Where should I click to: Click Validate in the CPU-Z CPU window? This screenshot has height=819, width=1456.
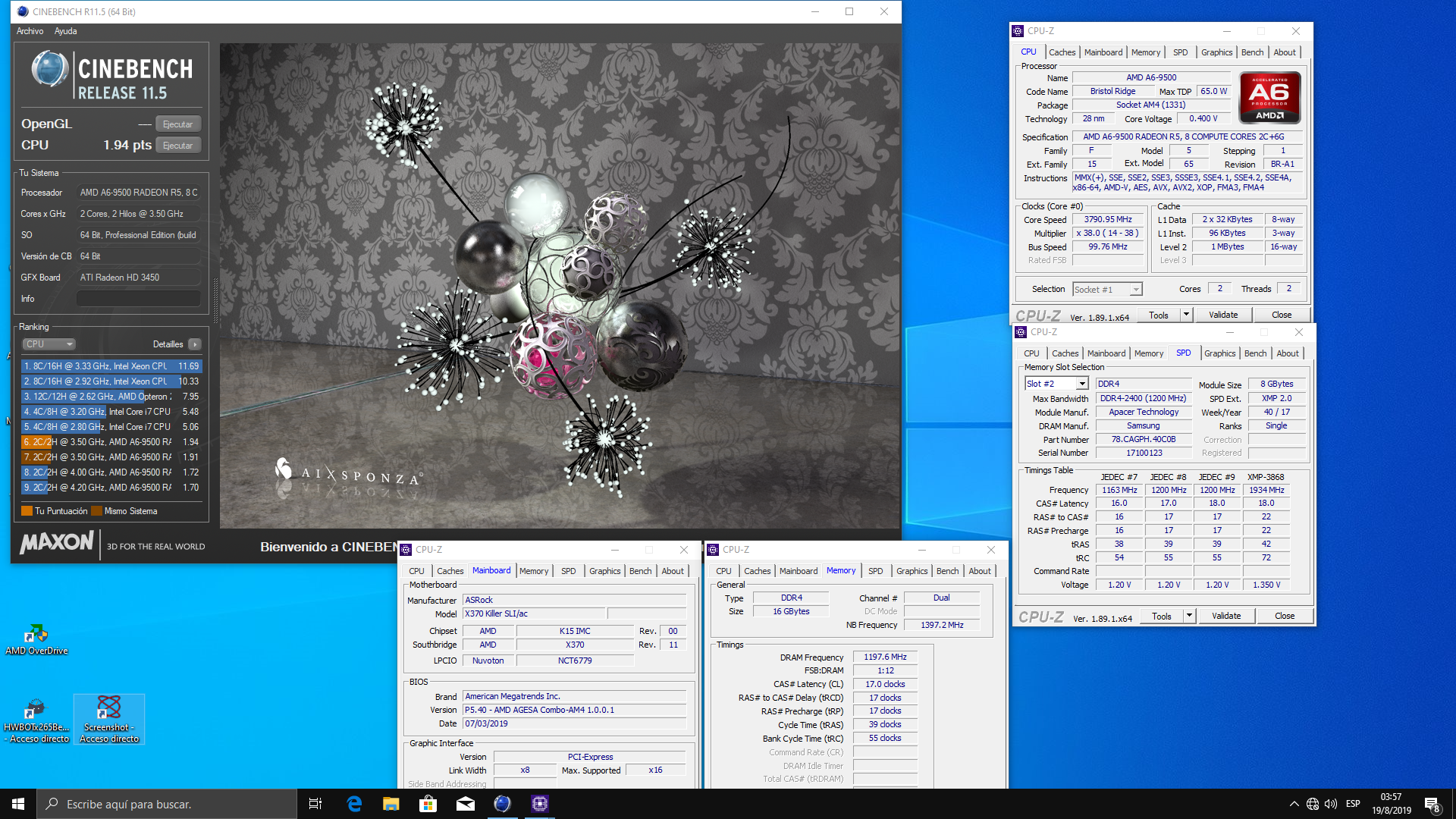point(1223,315)
